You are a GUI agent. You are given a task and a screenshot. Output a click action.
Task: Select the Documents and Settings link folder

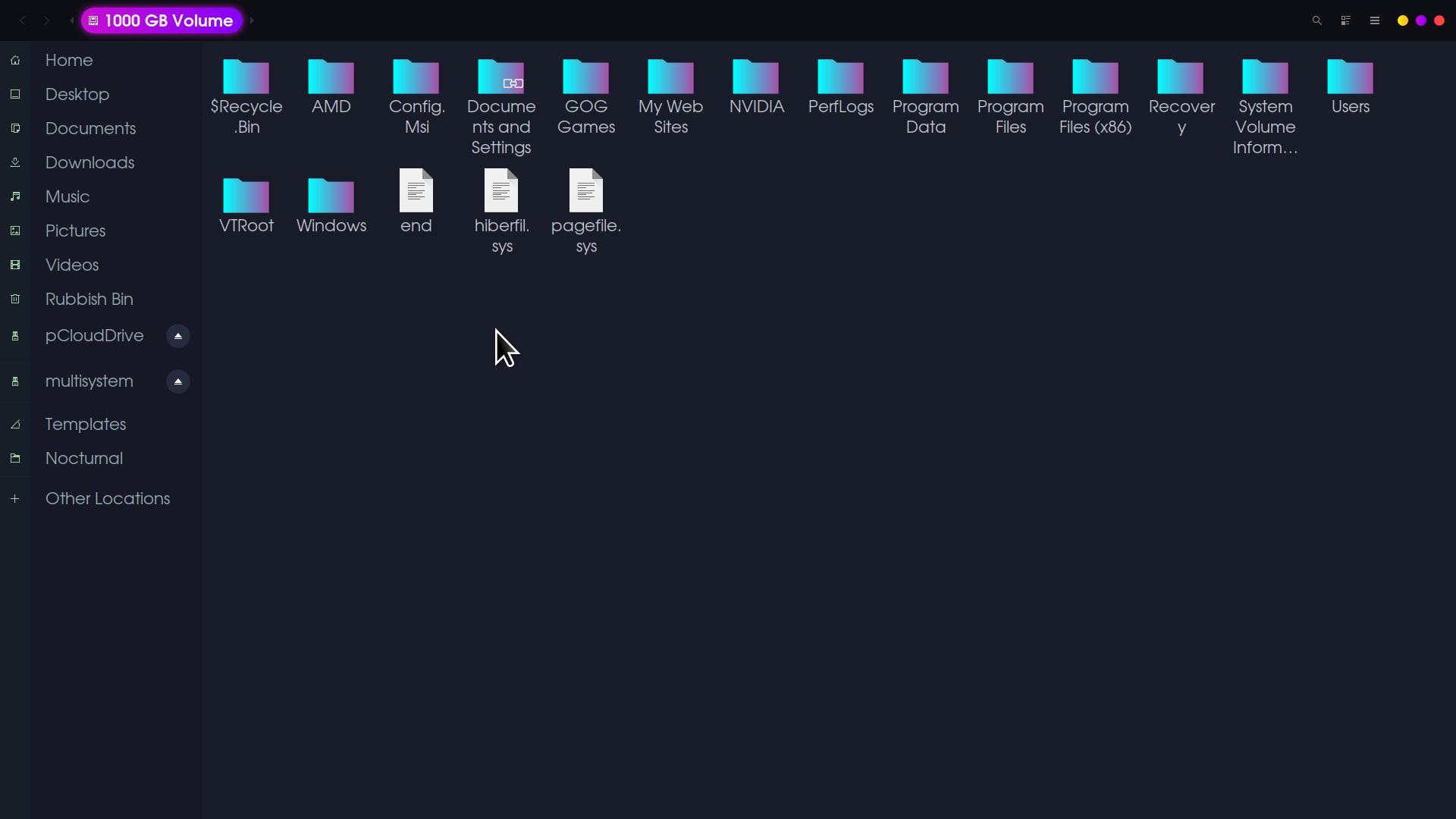tap(500, 78)
